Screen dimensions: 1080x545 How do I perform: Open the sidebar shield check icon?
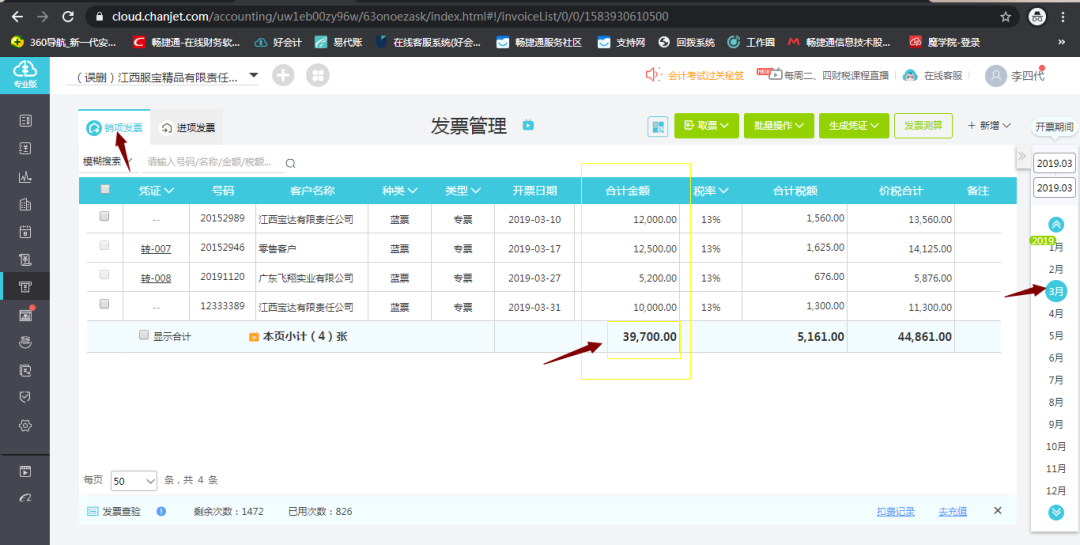25,398
